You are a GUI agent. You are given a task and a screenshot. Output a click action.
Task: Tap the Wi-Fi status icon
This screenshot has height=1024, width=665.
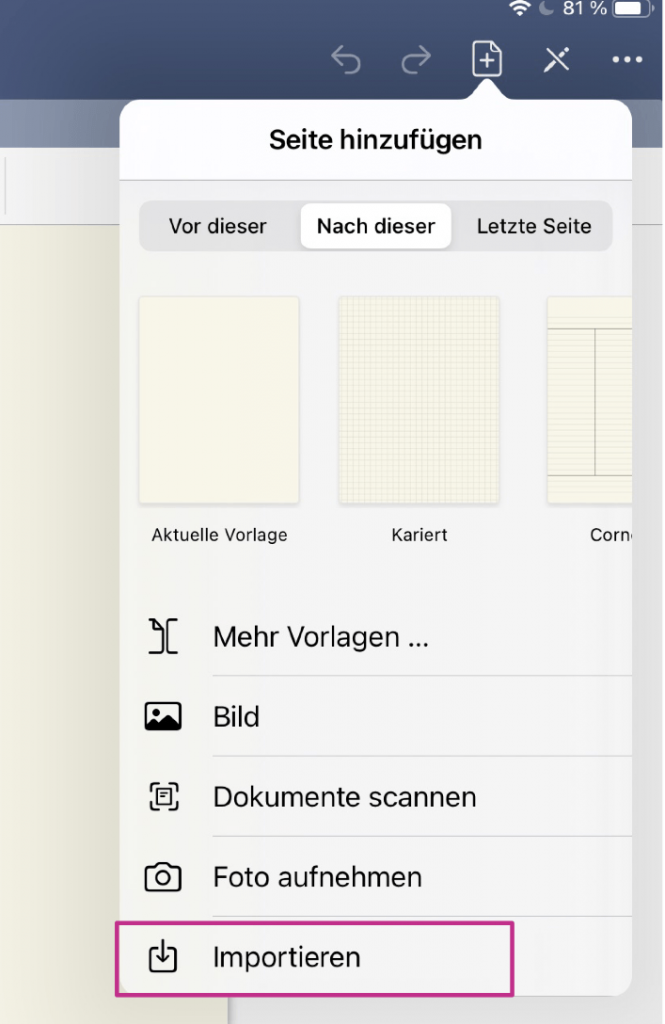pyautogui.click(x=519, y=8)
